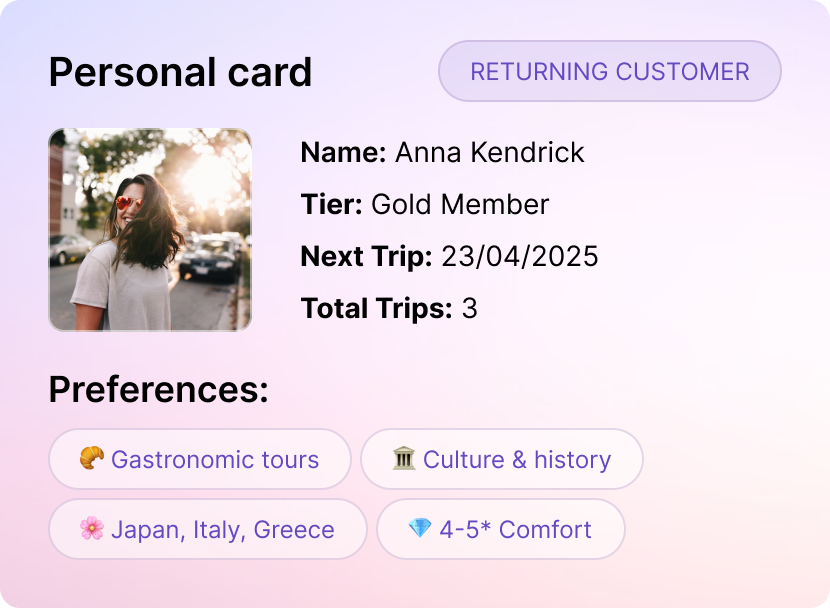Viewport: 830px width, 608px height.
Task: Click the Preferences: section heading
Action: pos(158,390)
